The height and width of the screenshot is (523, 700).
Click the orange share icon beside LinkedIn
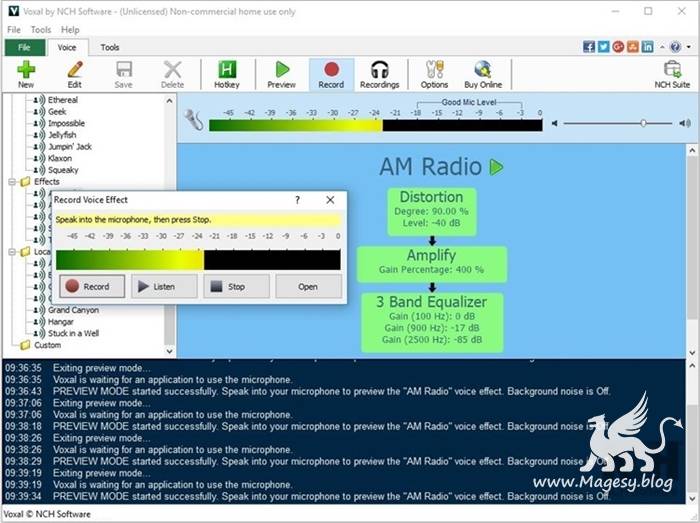tap(633, 46)
